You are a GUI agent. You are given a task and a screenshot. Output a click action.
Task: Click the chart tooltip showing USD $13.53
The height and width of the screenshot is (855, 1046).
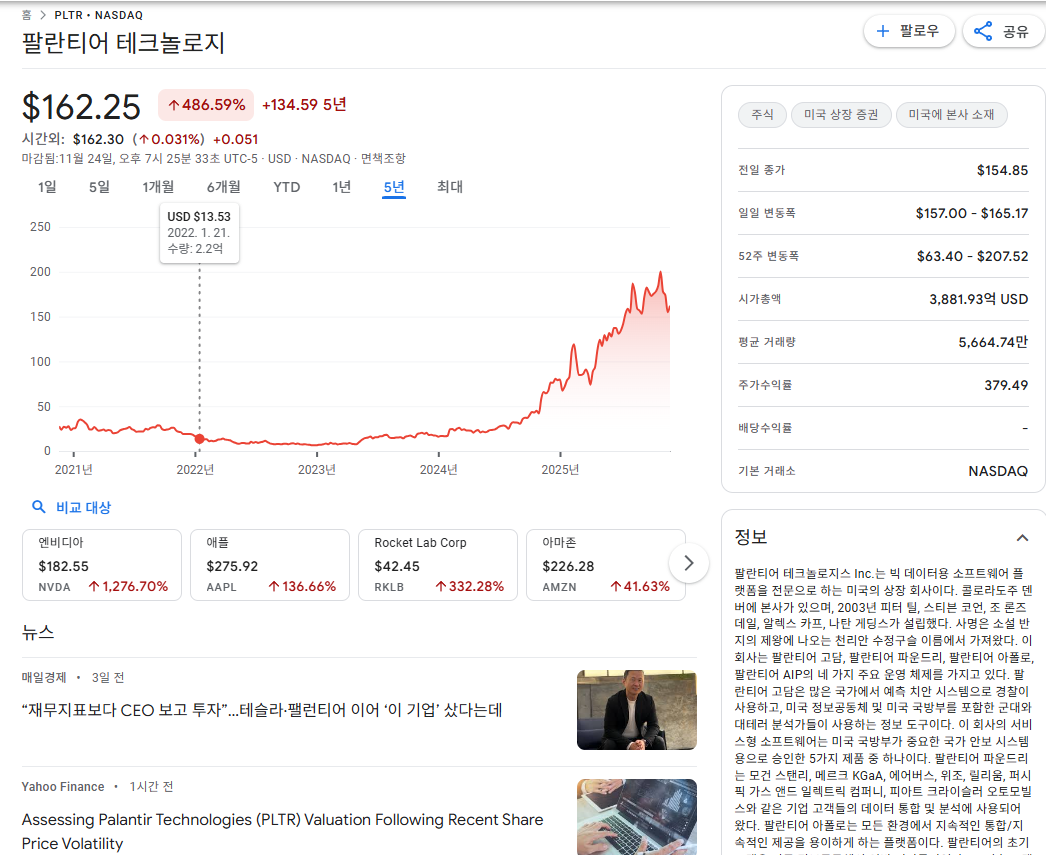(199, 233)
